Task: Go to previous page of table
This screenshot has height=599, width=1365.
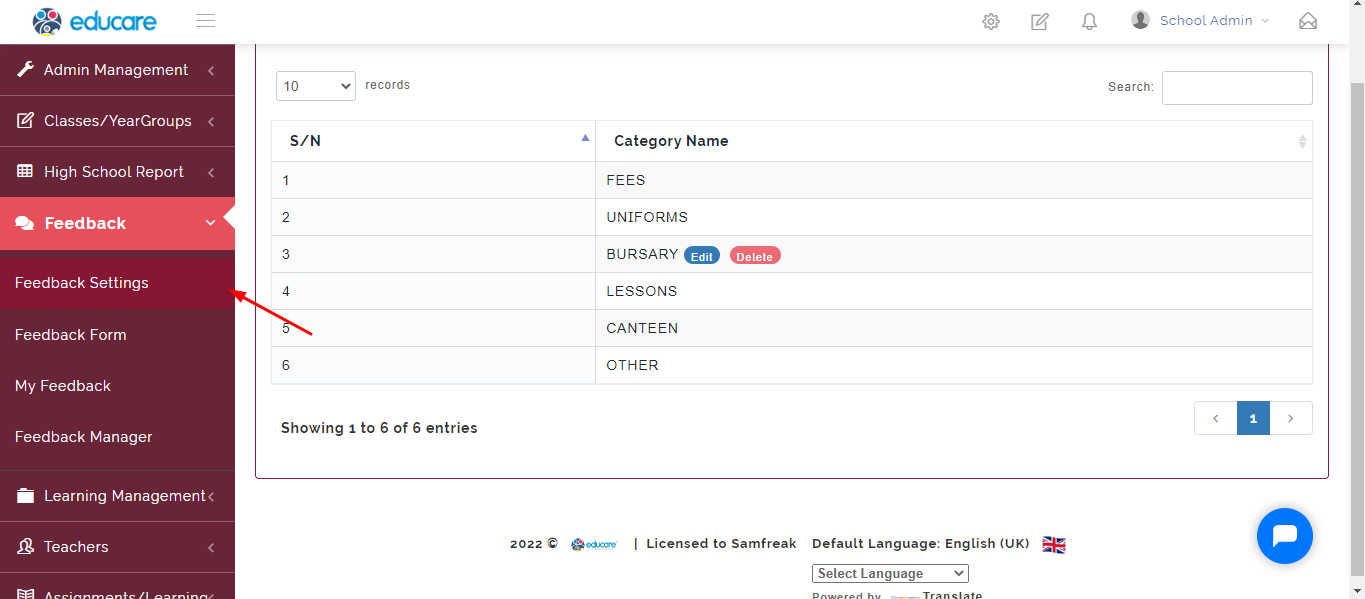Action: (1216, 418)
